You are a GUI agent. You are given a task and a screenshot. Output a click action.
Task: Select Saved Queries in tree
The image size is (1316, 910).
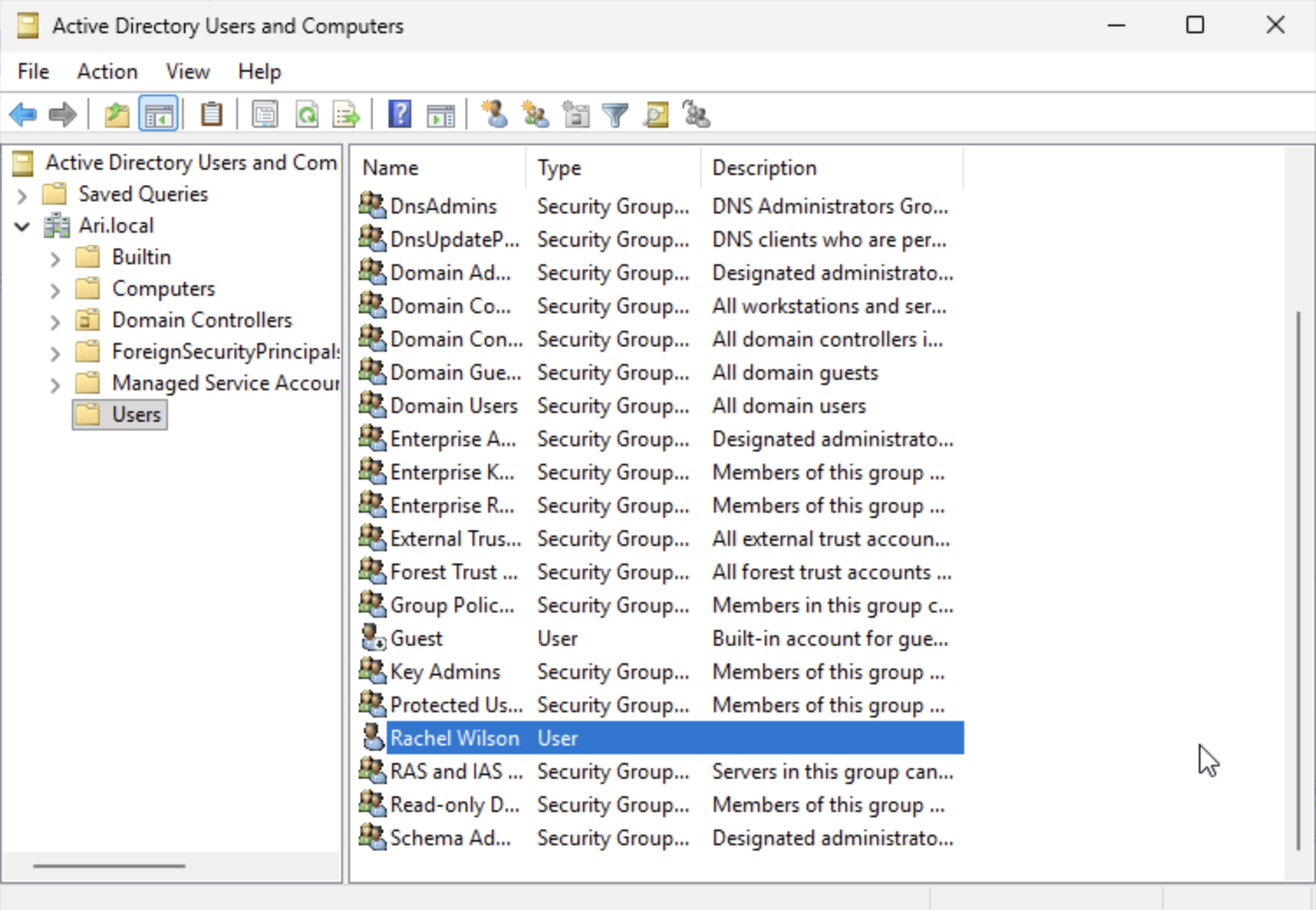(x=143, y=194)
